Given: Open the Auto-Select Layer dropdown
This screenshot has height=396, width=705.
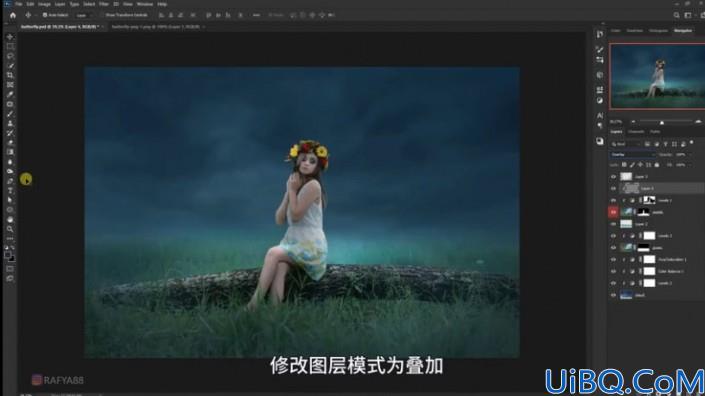Looking at the screenshot, I should coord(83,15).
